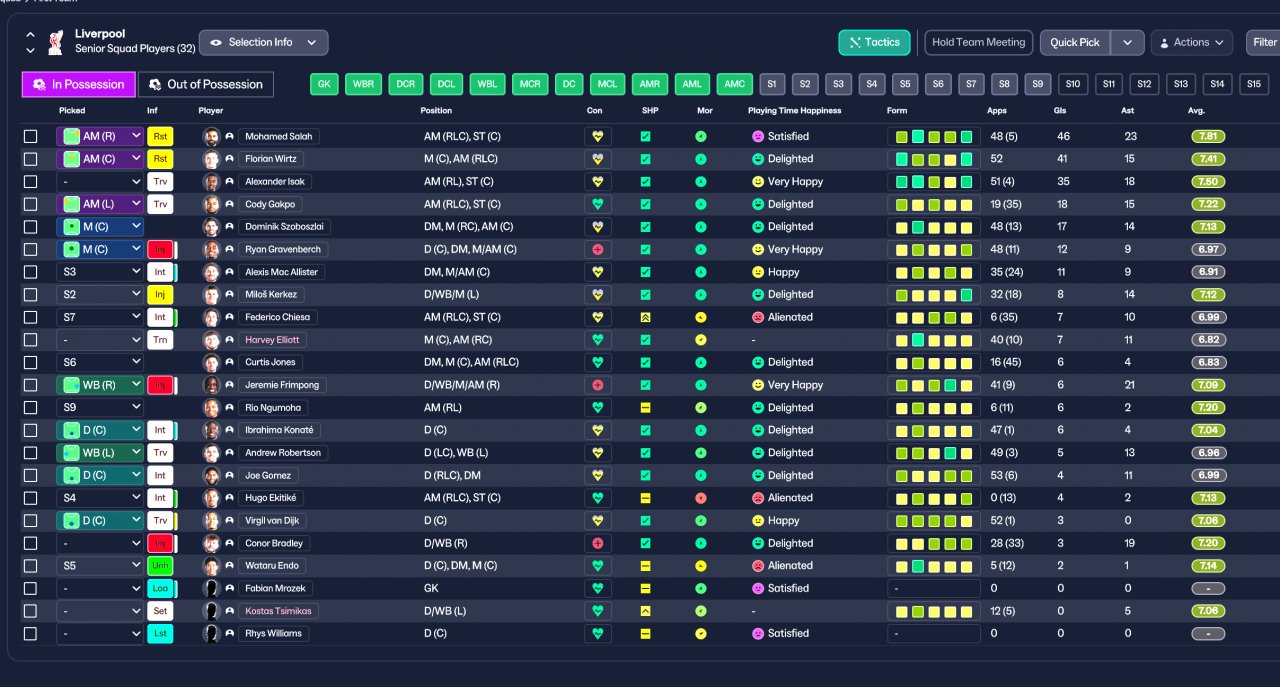The width and height of the screenshot is (1280, 687).
Task: Open Alexis Mac Allister's S3 picked dropdown
Action: pos(100,272)
